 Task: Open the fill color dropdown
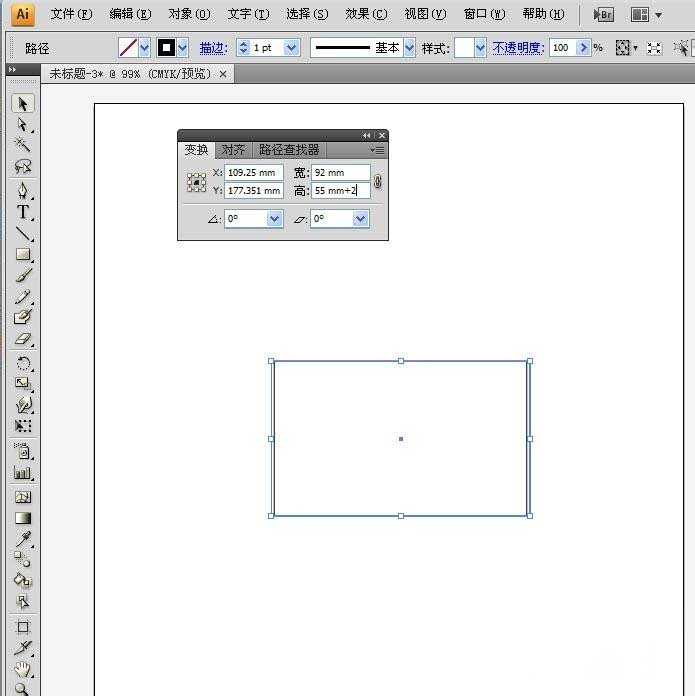tap(145, 47)
